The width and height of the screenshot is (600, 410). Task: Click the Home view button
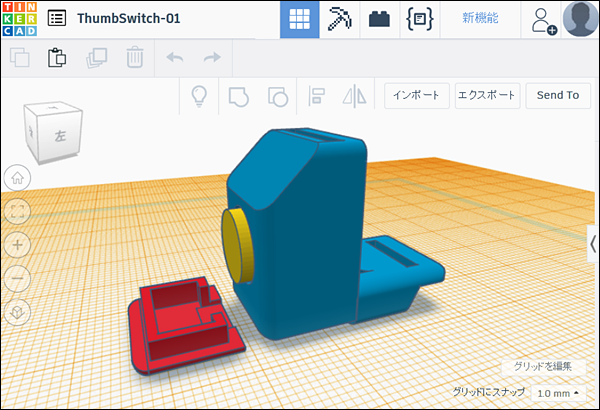(x=17, y=178)
